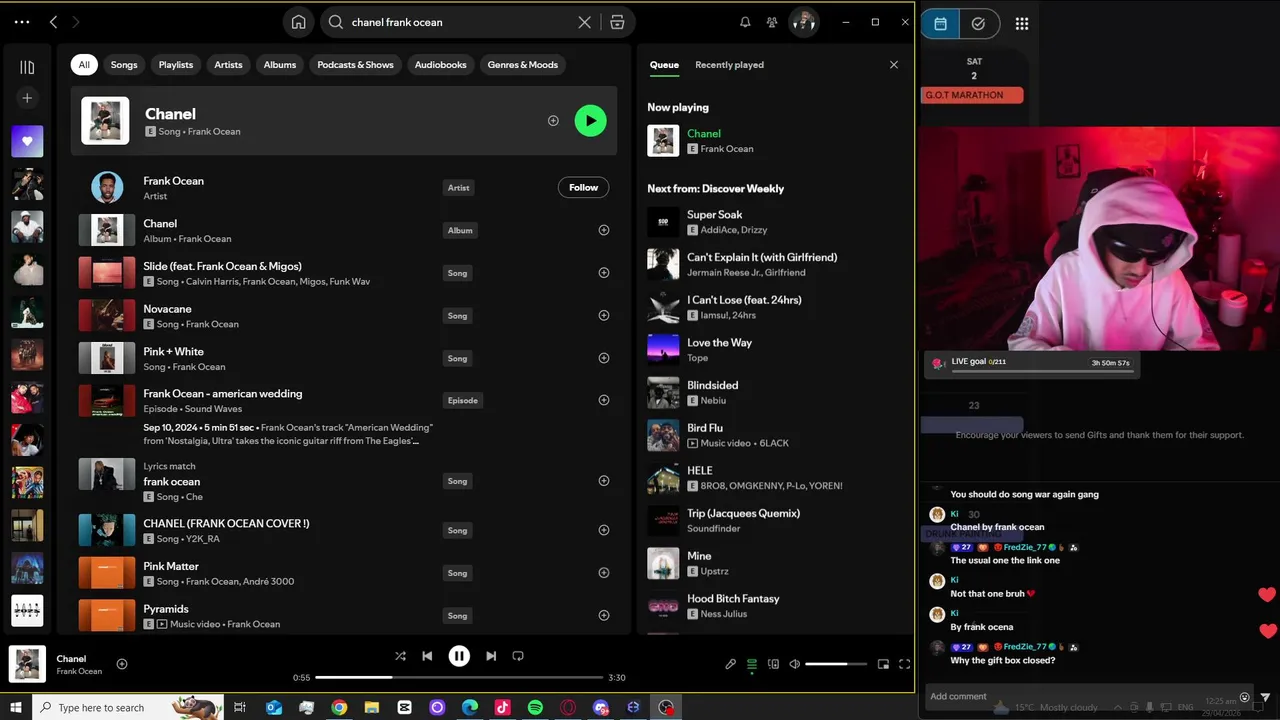Filter results by Genres & Moods
Image resolution: width=1280 pixels, height=720 pixels.
coord(523,65)
